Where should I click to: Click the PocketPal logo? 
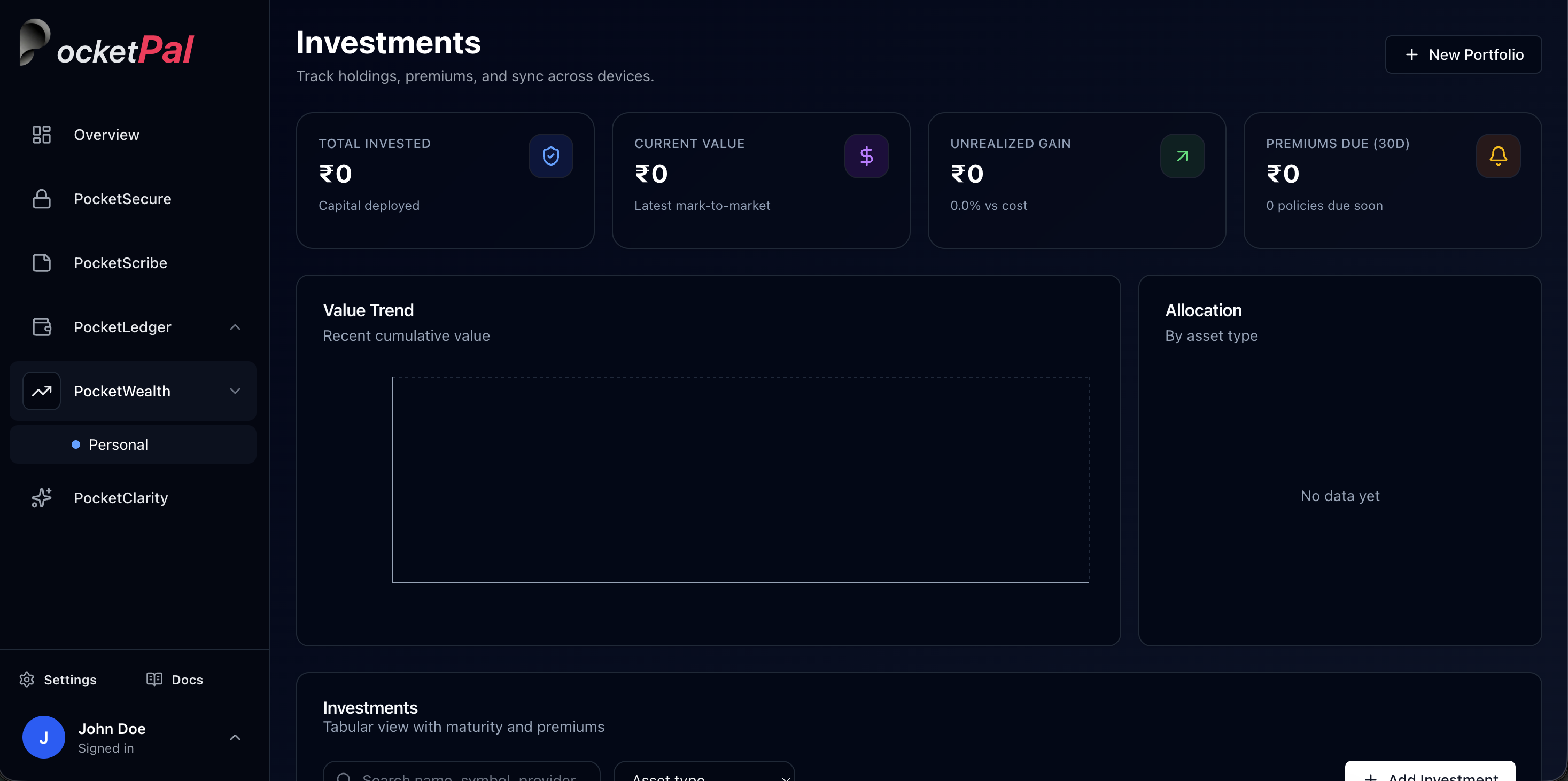(x=106, y=43)
